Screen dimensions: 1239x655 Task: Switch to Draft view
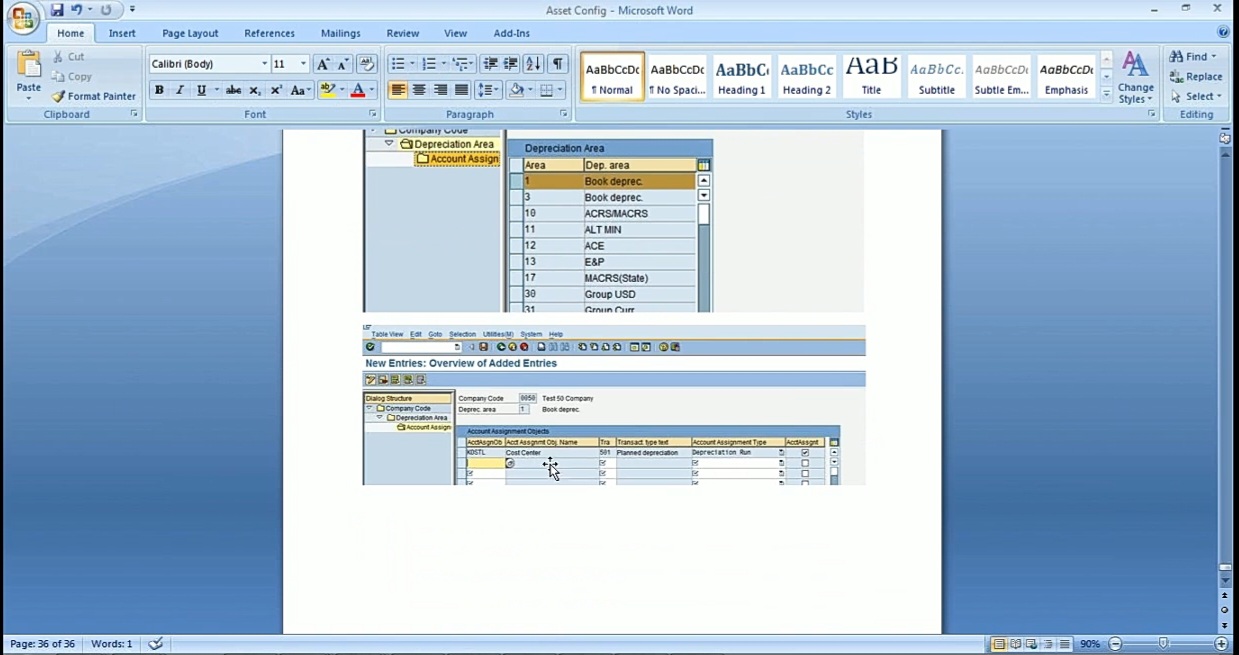pyautogui.click(x=1065, y=644)
